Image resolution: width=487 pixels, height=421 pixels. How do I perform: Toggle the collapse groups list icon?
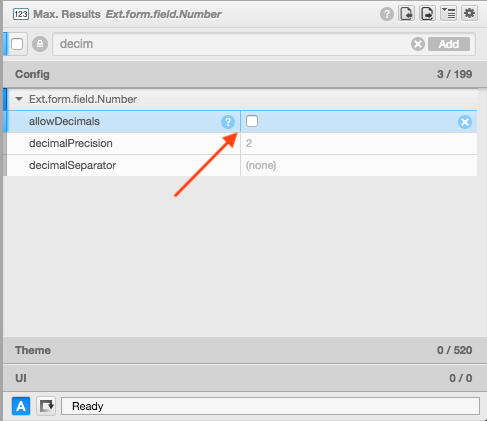(x=448, y=14)
